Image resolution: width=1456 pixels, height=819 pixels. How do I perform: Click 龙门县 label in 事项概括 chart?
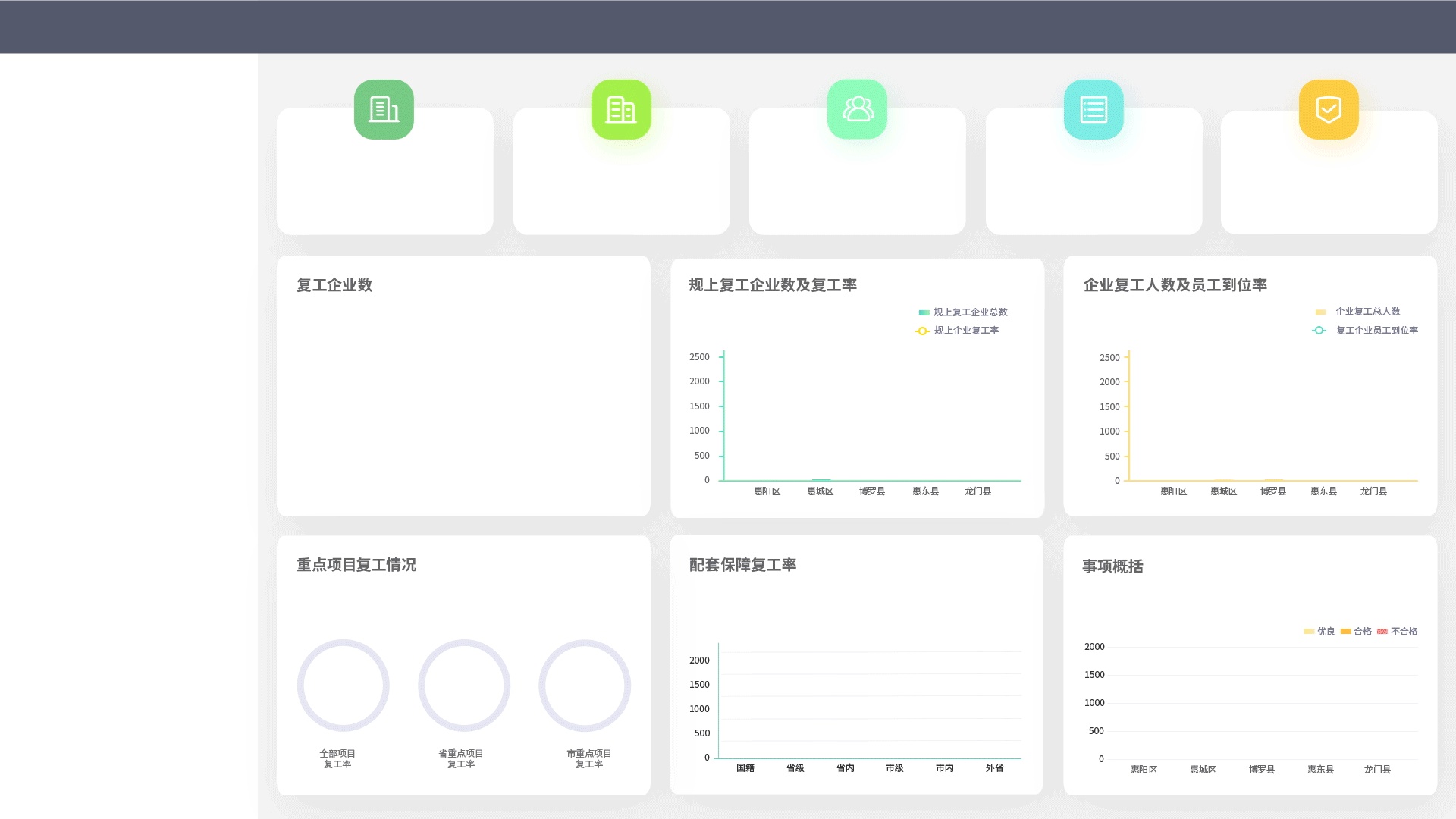coord(1377,770)
